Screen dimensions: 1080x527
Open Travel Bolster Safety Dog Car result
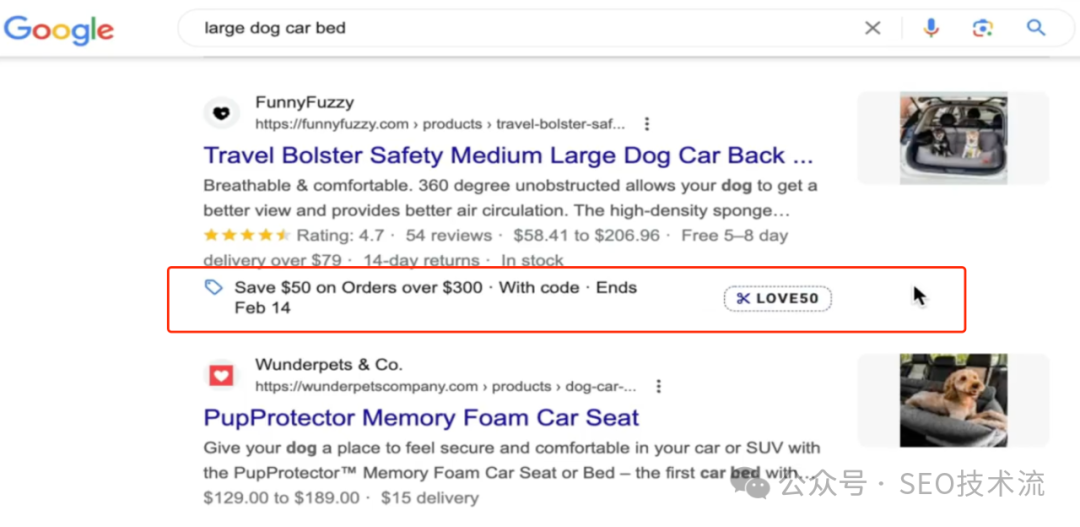pyautogui.click(x=508, y=156)
